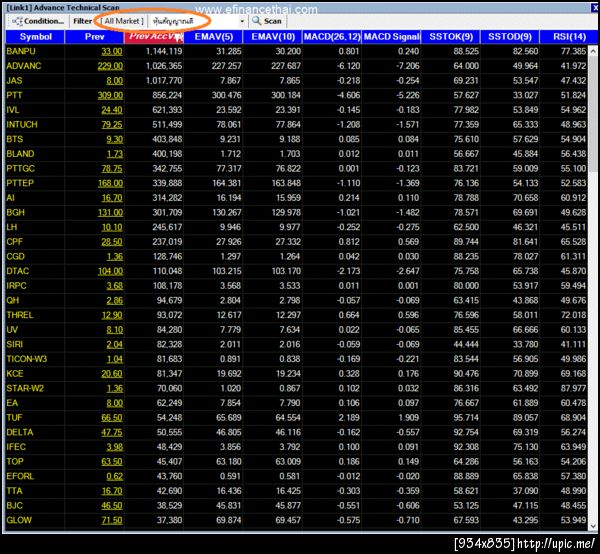Sort by the EMAV(10) column header
Screen dimensions: 600x554
[272, 37]
